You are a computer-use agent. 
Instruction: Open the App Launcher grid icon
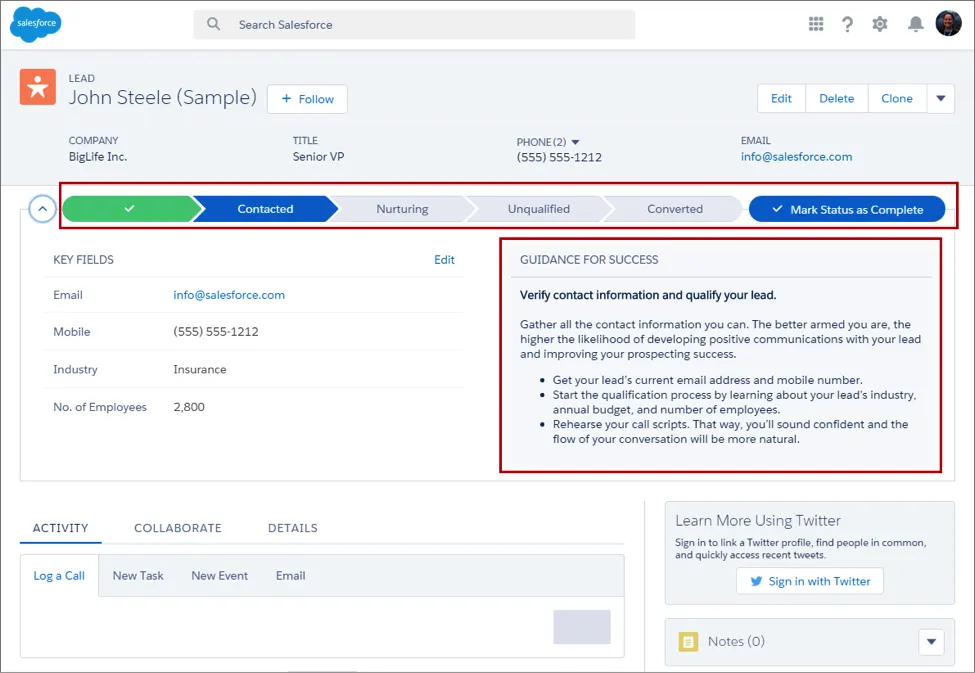(x=816, y=24)
